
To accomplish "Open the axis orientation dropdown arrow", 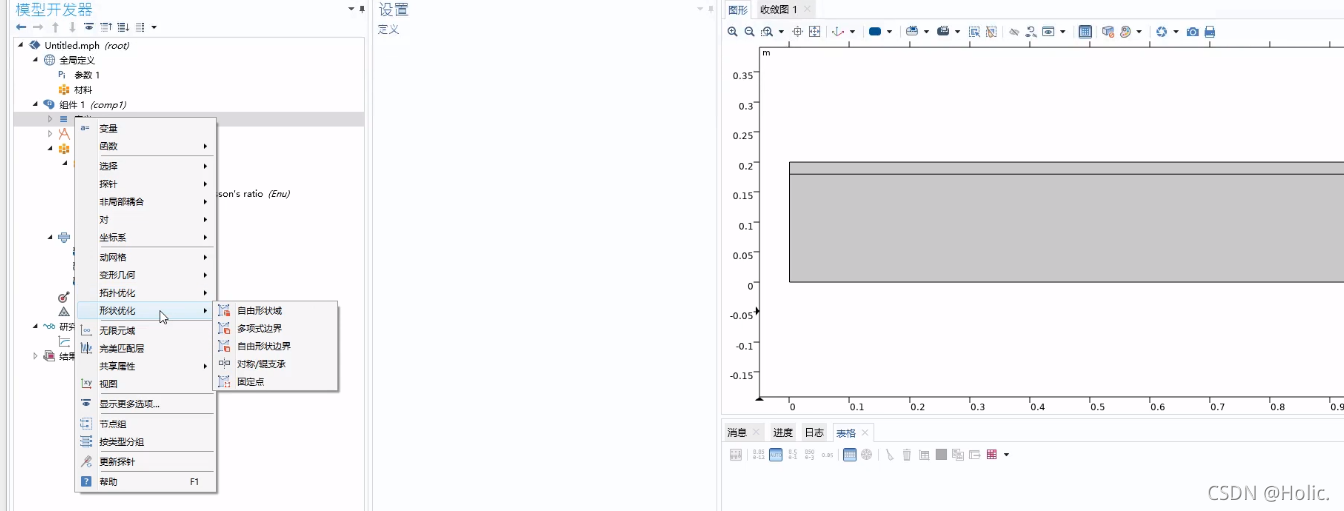I will coord(852,32).
